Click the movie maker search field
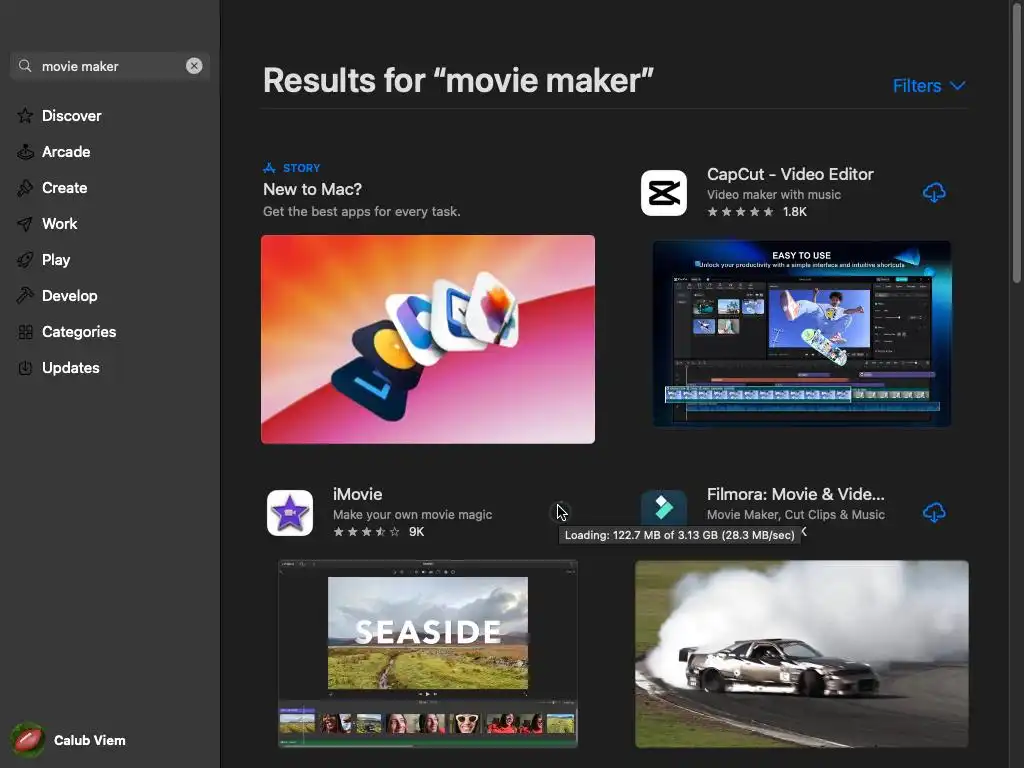This screenshot has height=768, width=1024. click(110, 66)
